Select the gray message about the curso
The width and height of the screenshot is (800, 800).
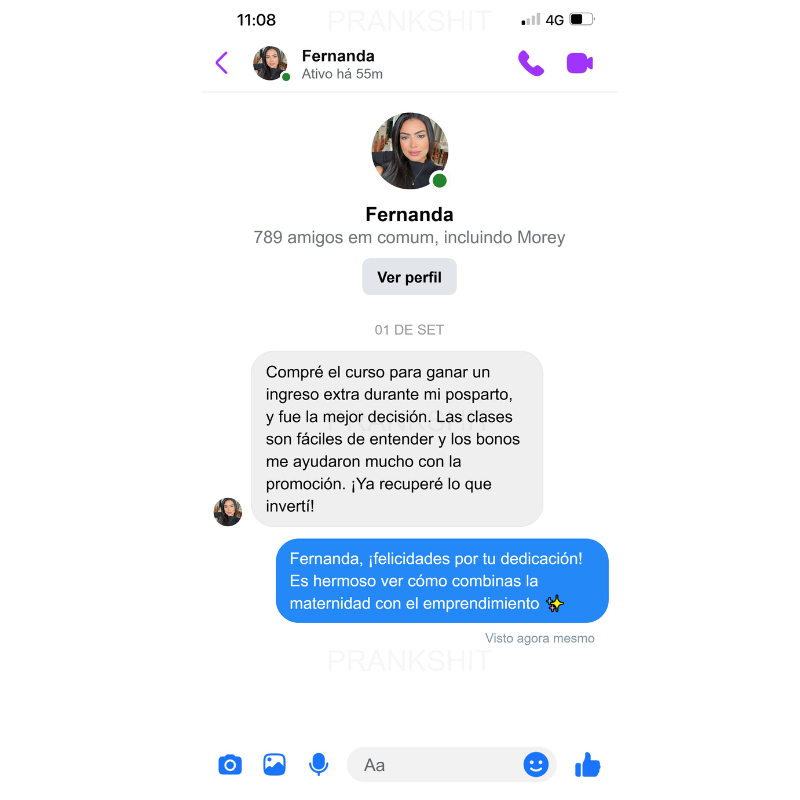[397, 439]
